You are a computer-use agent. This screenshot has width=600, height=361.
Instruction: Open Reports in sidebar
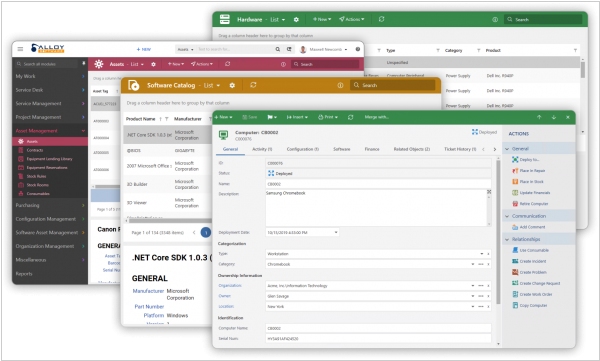coord(24,274)
